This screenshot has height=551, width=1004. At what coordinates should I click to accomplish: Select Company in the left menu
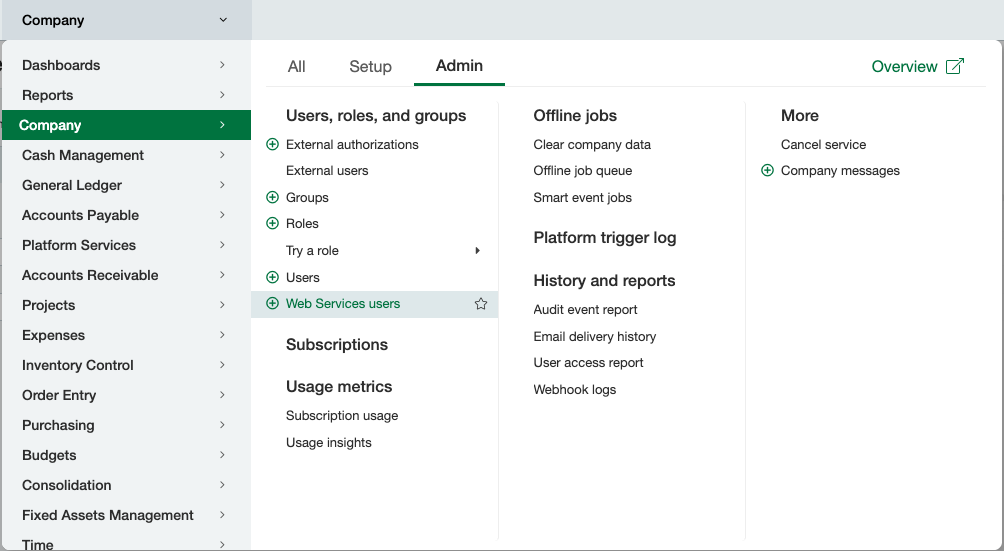point(126,125)
